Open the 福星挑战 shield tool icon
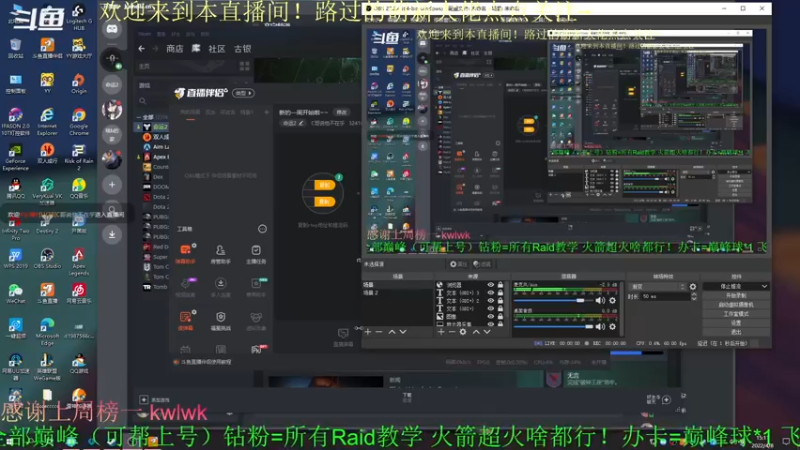800x450 pixels. point(220,320)
